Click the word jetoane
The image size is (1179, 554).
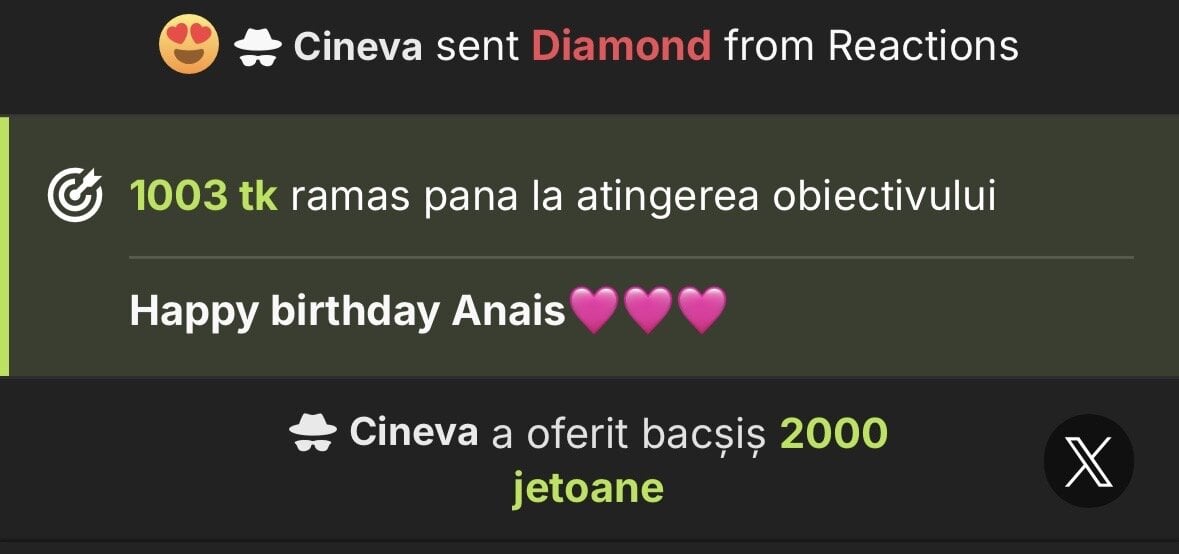(x=588, y=488)
